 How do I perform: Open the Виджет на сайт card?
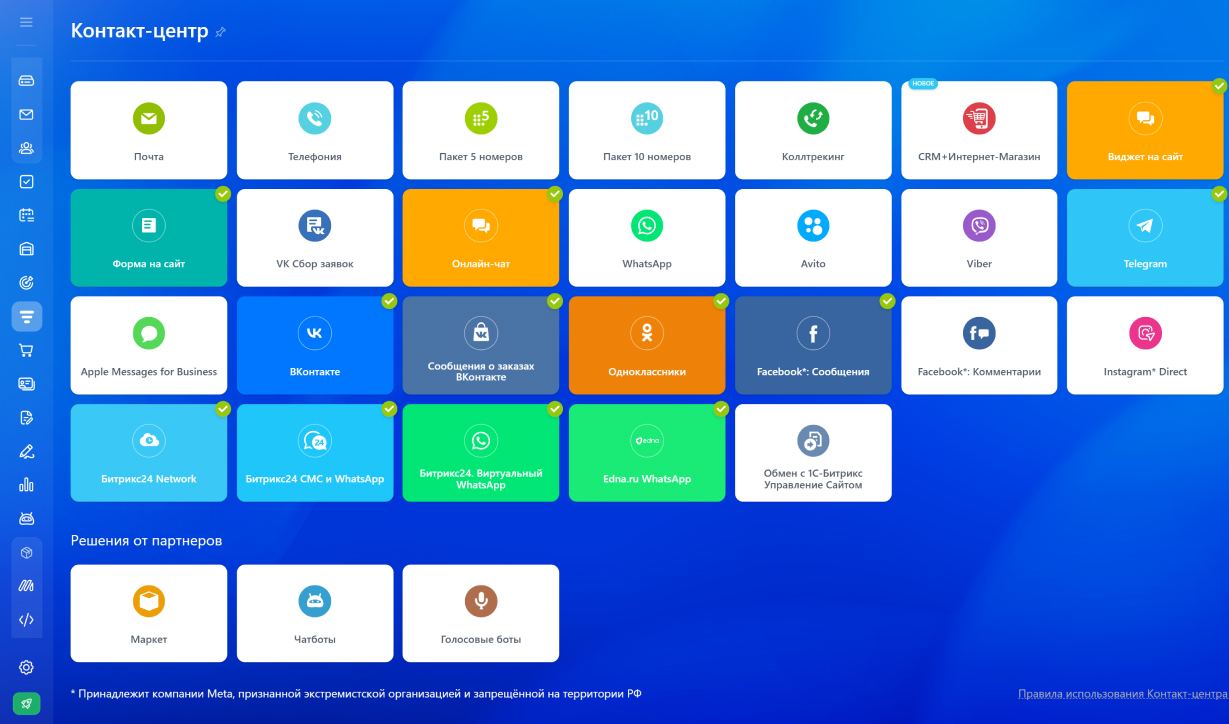coord(1145,130)
